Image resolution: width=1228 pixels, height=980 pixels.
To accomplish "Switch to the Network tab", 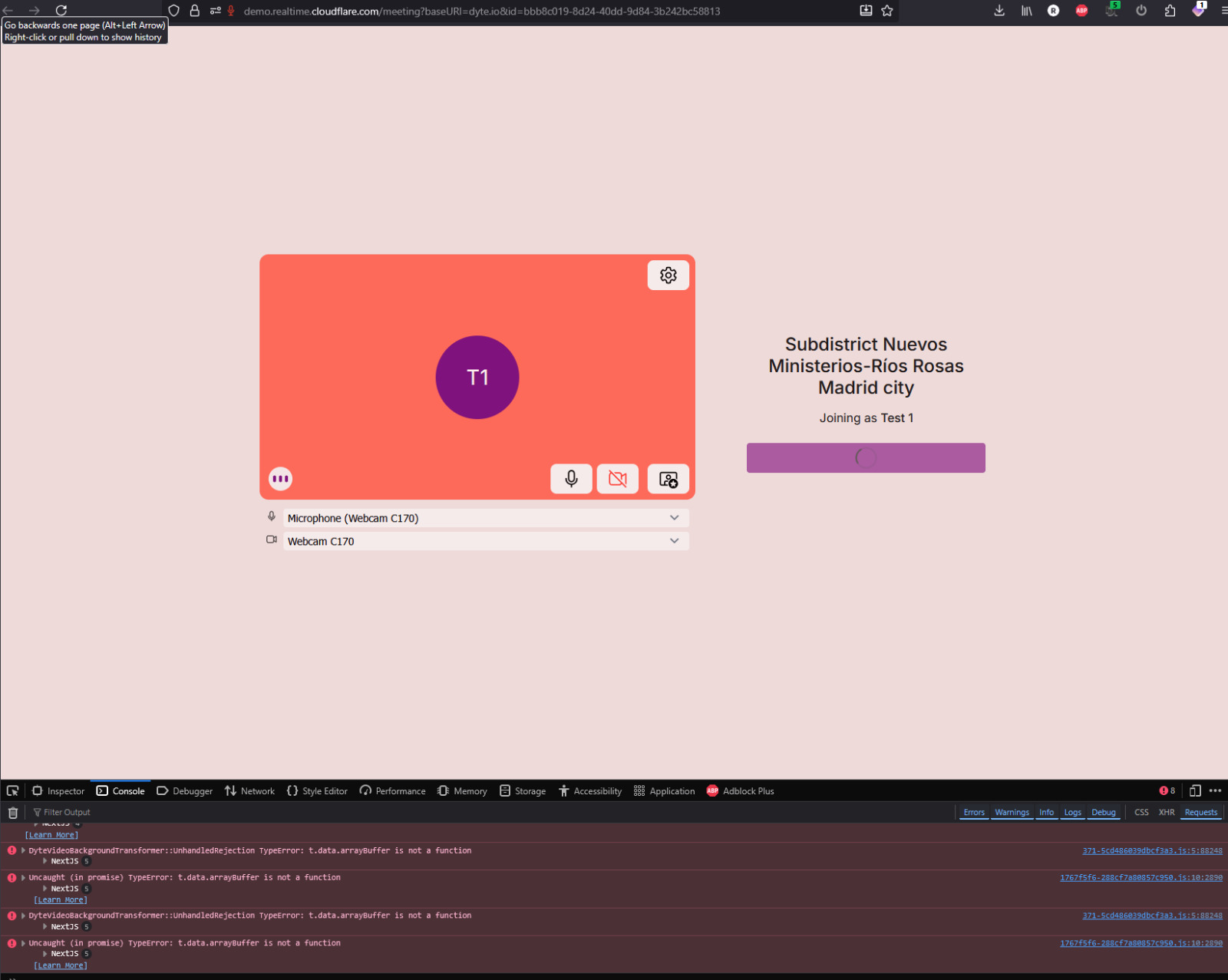I will pyautogui.click(x=249, y=791).
